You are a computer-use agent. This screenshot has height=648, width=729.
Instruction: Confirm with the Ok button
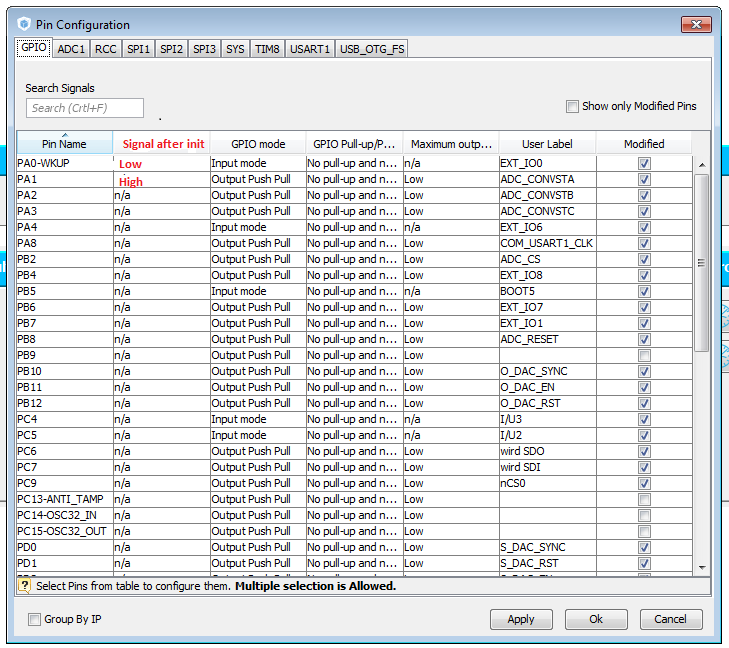click(x=596, y=619)
